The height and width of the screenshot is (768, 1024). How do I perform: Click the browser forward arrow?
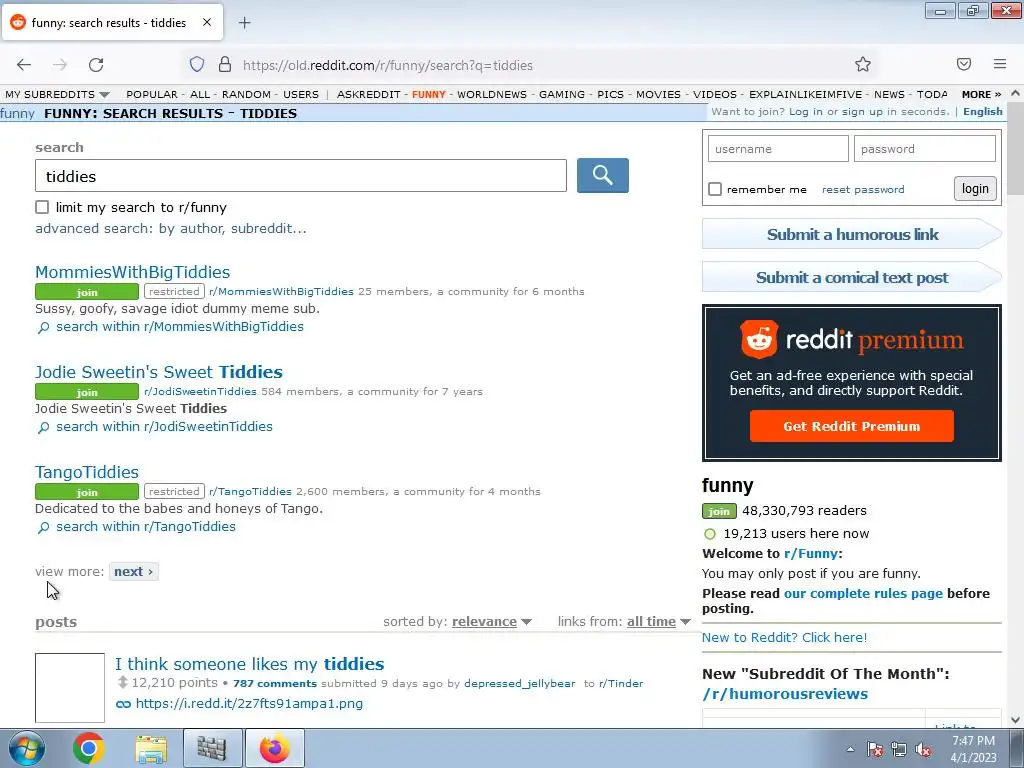60,65
